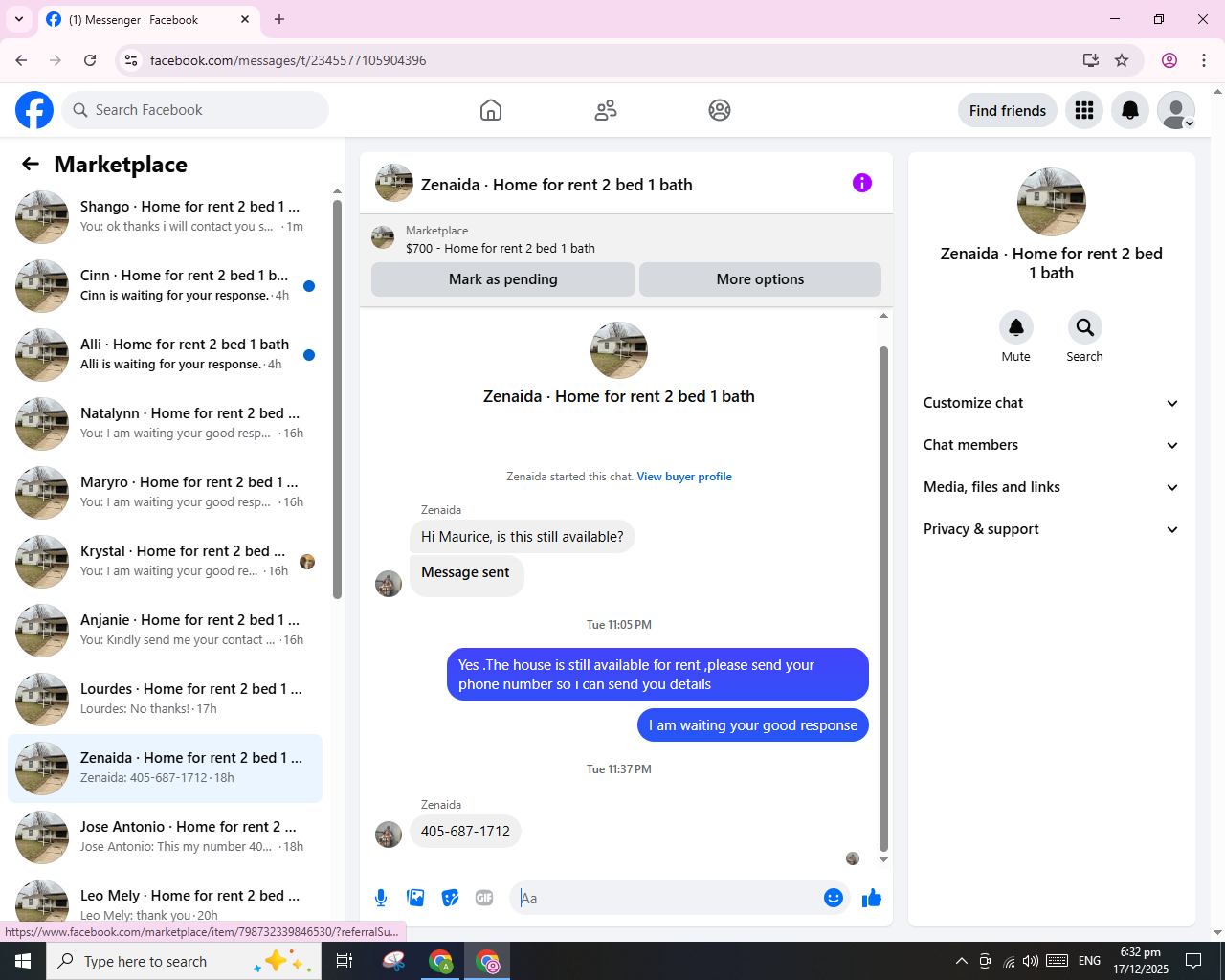Click the chat messages scrollbar
Viewport: 1225px width, 980px height.
[883, 598]
